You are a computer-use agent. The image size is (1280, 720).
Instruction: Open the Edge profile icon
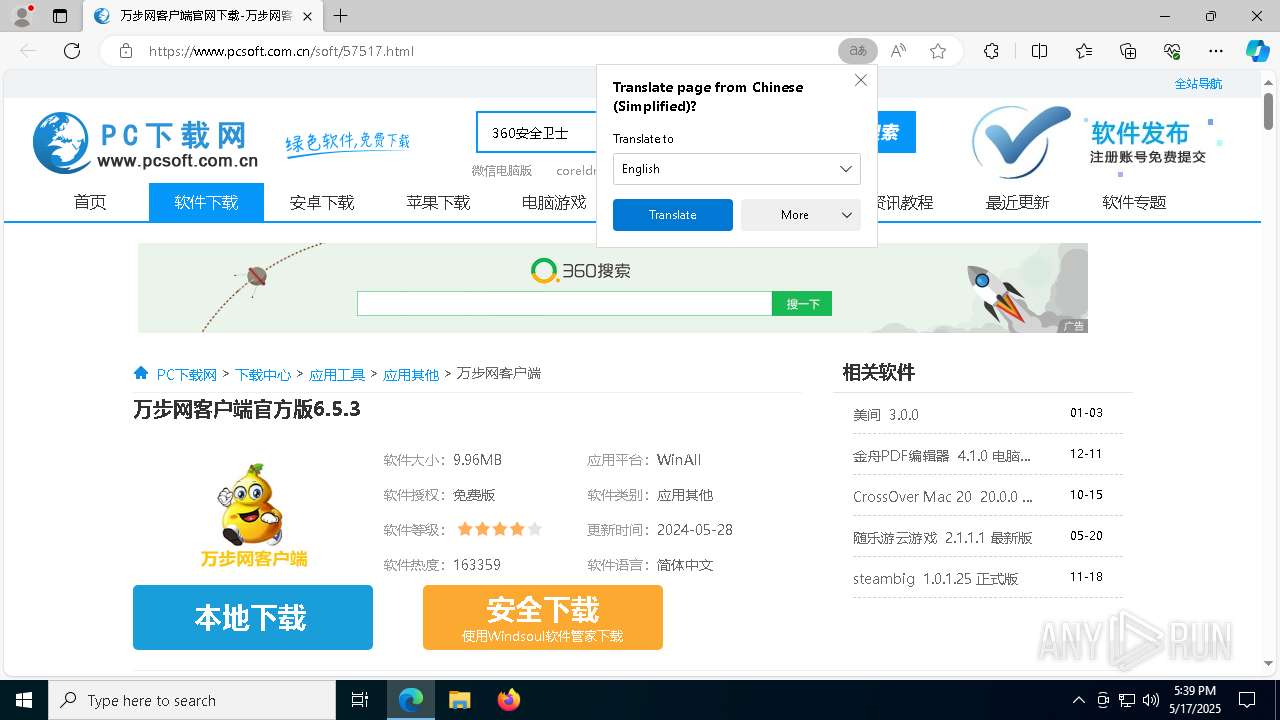click(x=21, y=16)
